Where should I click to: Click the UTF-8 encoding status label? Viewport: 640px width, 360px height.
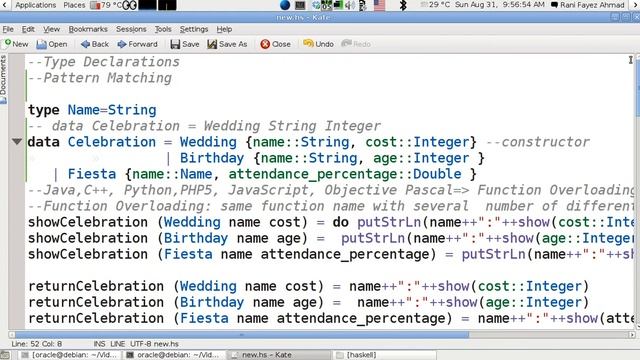click(x=142, y=344)
